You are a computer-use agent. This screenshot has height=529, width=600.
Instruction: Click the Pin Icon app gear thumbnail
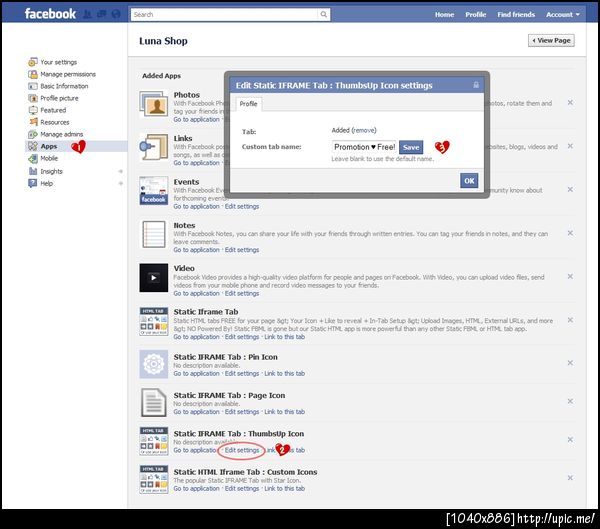154,364
